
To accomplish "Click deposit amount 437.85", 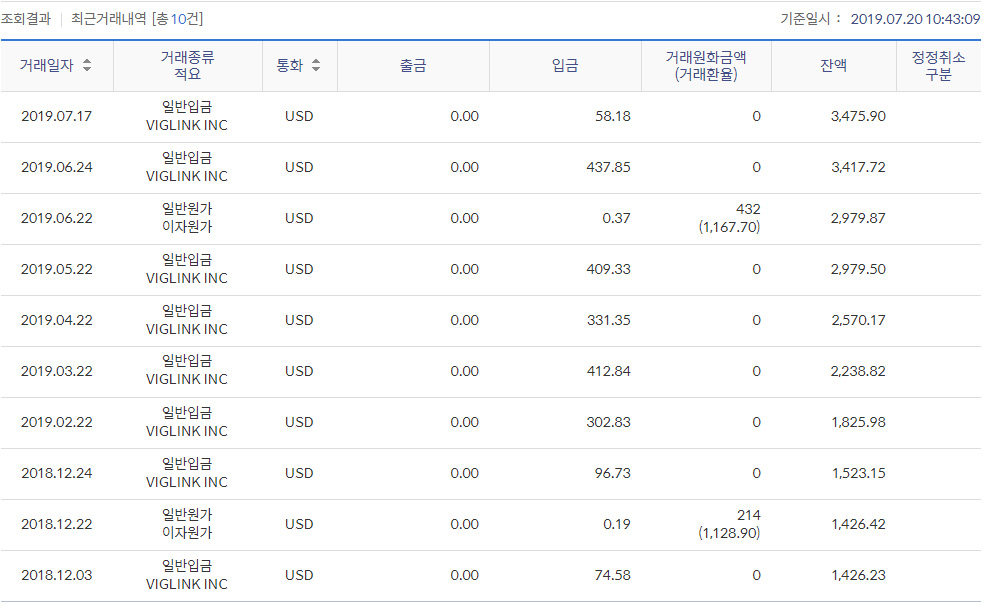I will 608,167.
